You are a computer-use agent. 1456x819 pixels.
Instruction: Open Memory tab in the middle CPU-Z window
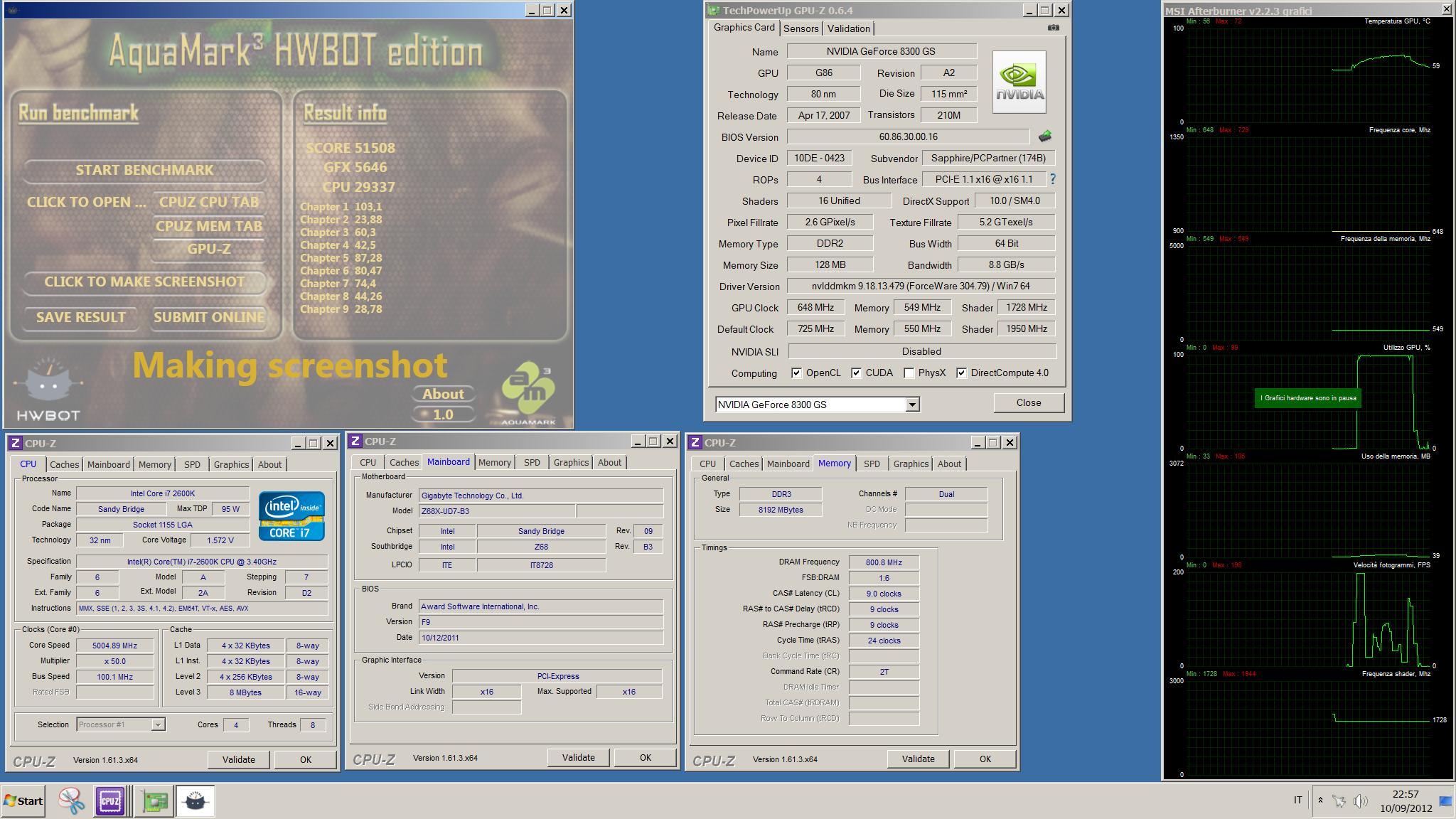click(494, 462)
